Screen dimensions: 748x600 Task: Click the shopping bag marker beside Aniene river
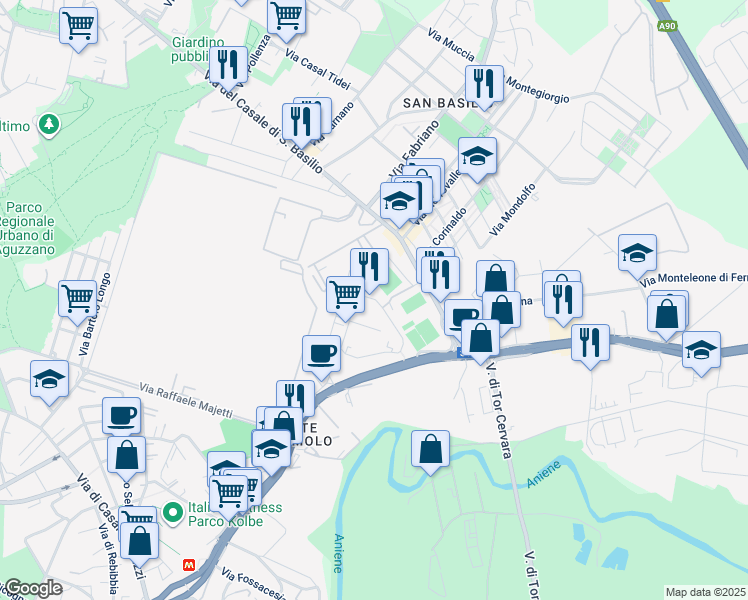(430, 450)
